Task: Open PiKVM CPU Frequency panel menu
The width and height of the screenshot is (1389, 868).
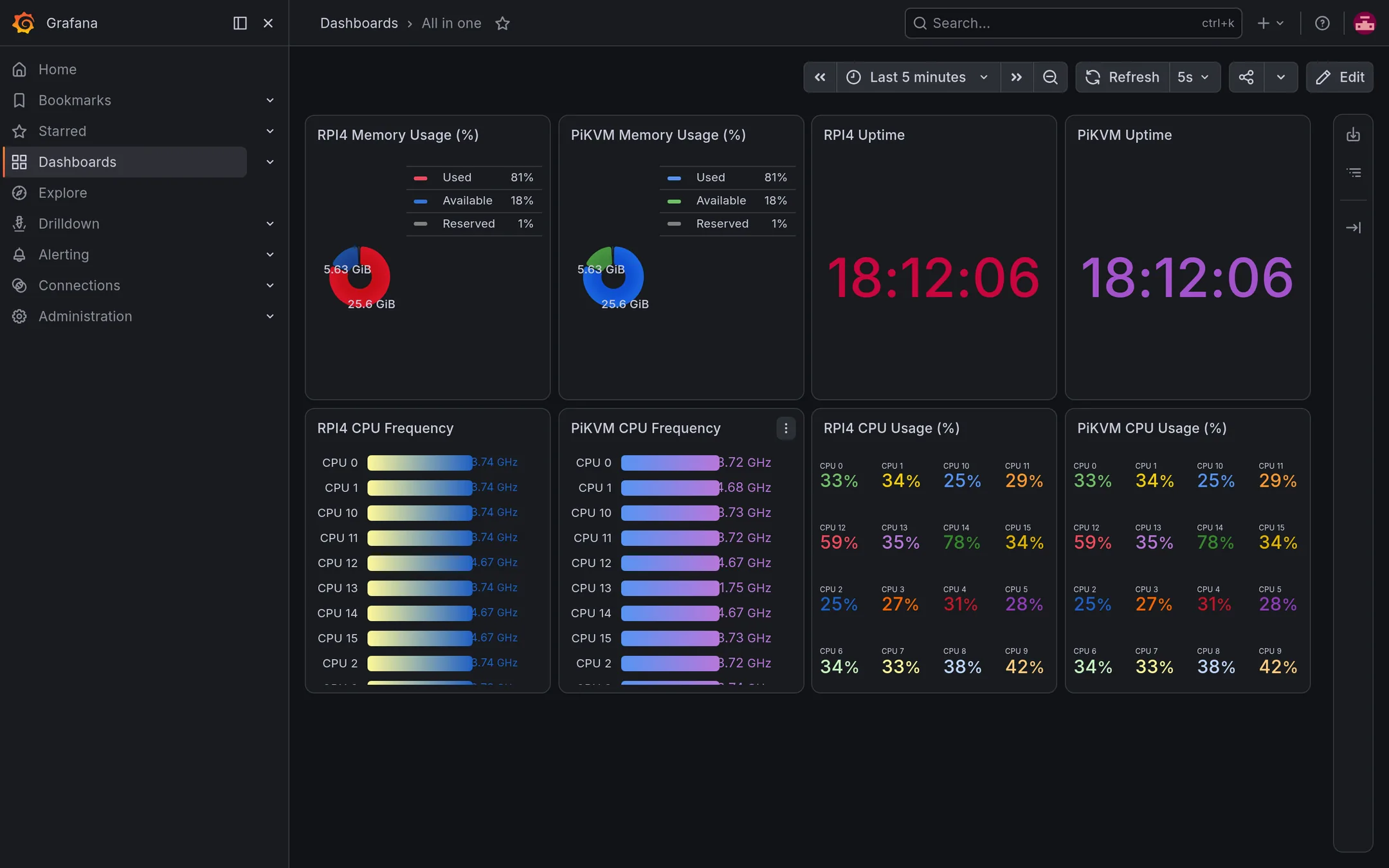Action: [786, 428]
